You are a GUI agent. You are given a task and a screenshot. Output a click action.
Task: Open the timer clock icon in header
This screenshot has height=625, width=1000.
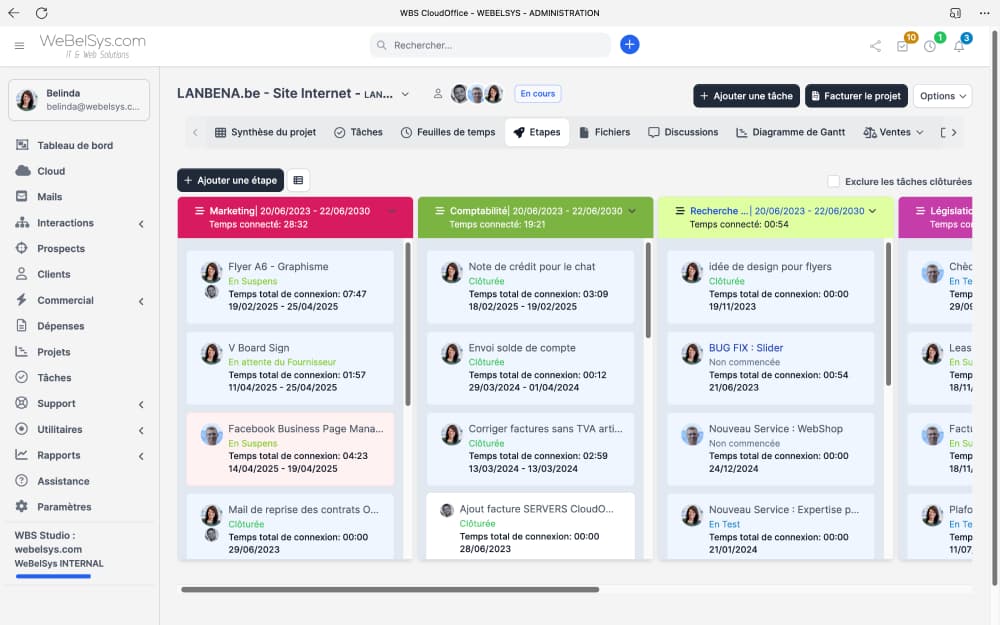point(930,46)
